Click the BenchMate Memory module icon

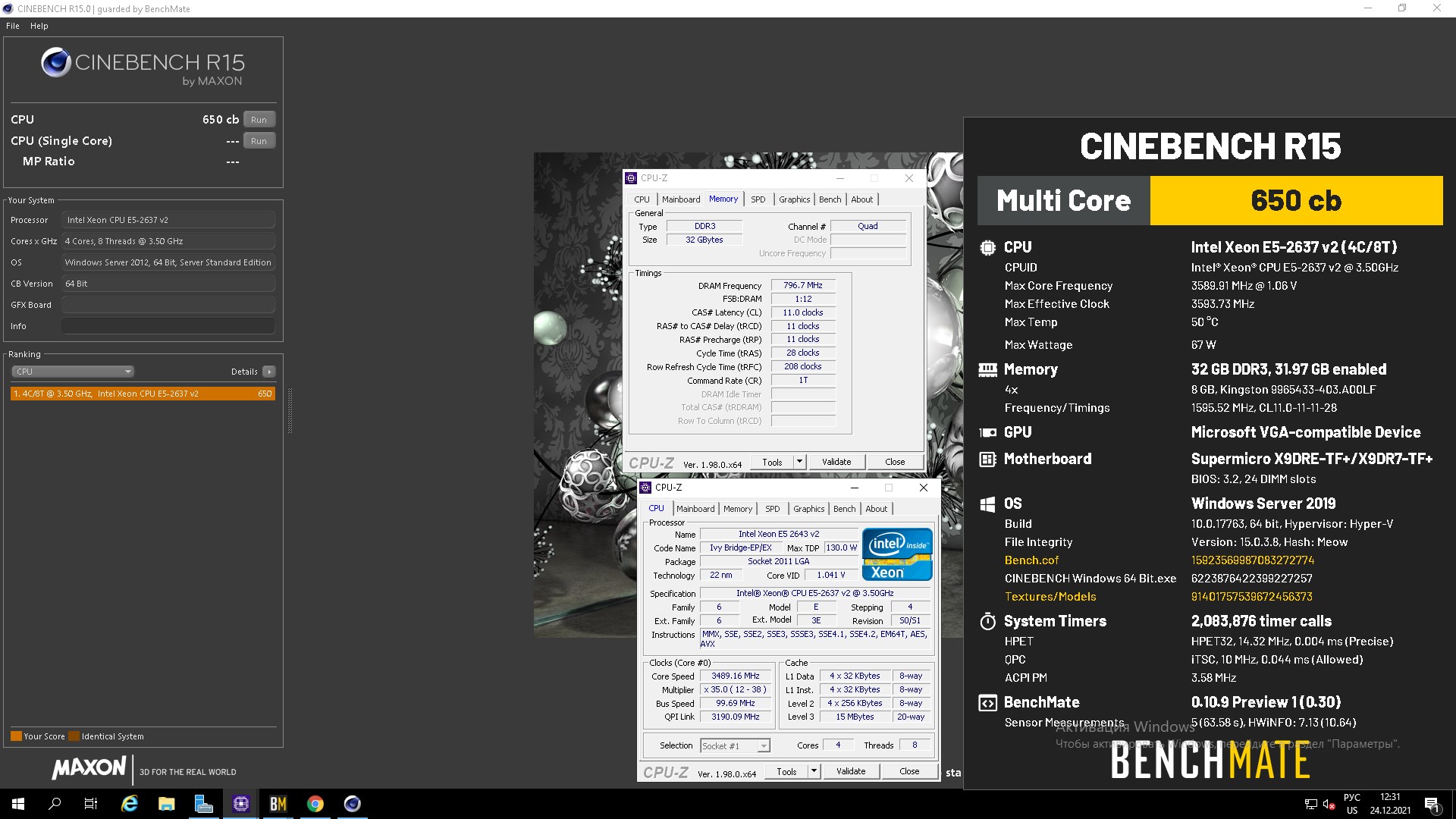pos(987,369)
